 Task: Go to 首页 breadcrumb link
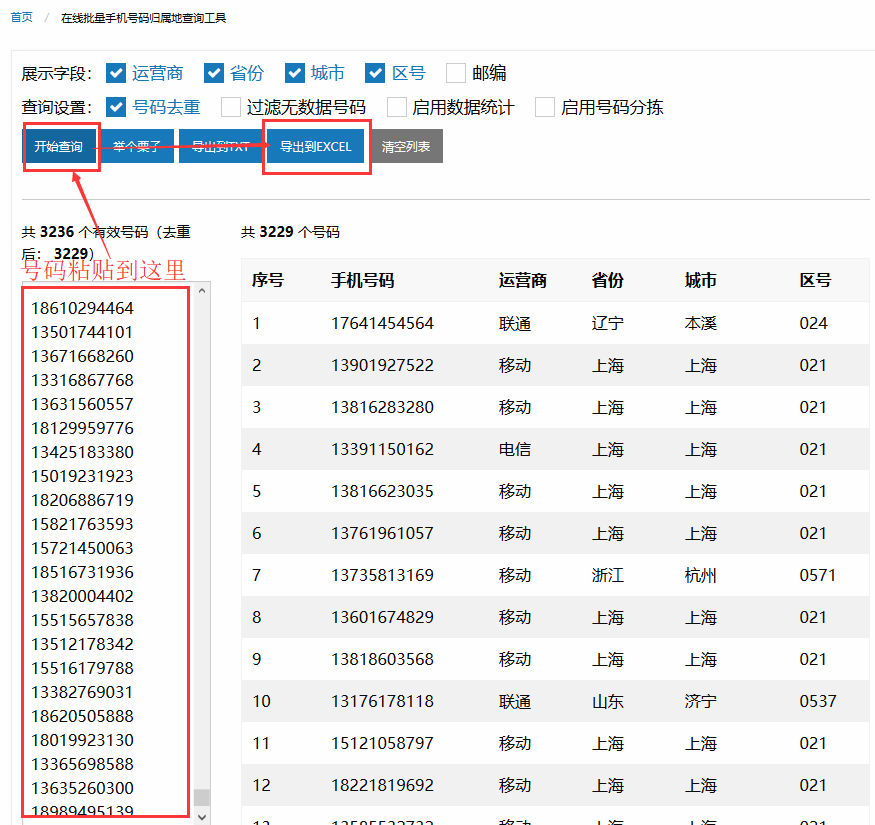tap(22, 17)
